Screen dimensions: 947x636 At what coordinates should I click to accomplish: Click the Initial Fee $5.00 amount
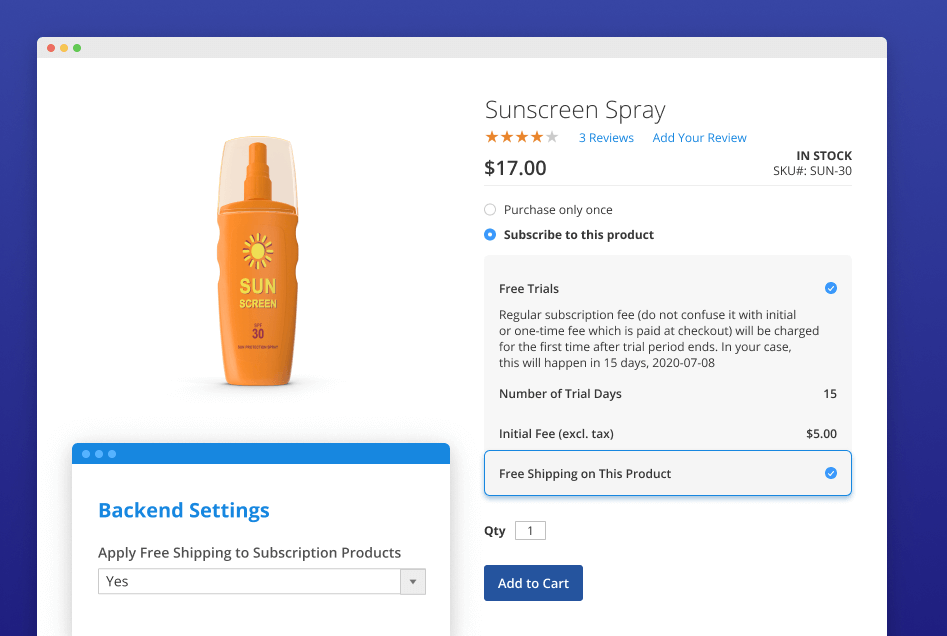(820, 434)
